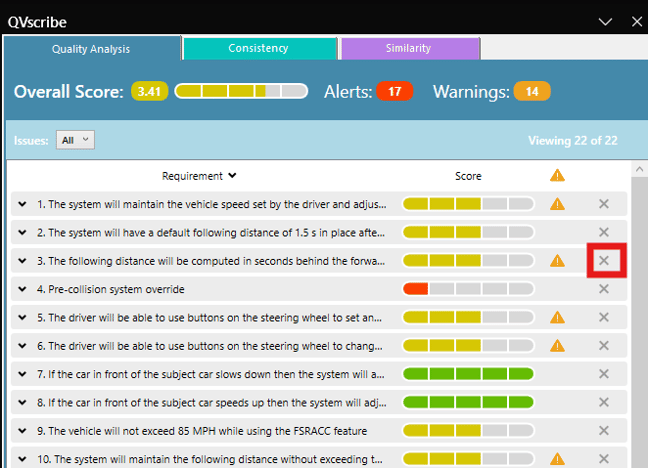
Task: Expand requirement 1 about vehicle speed
Action: pos(22,204)
